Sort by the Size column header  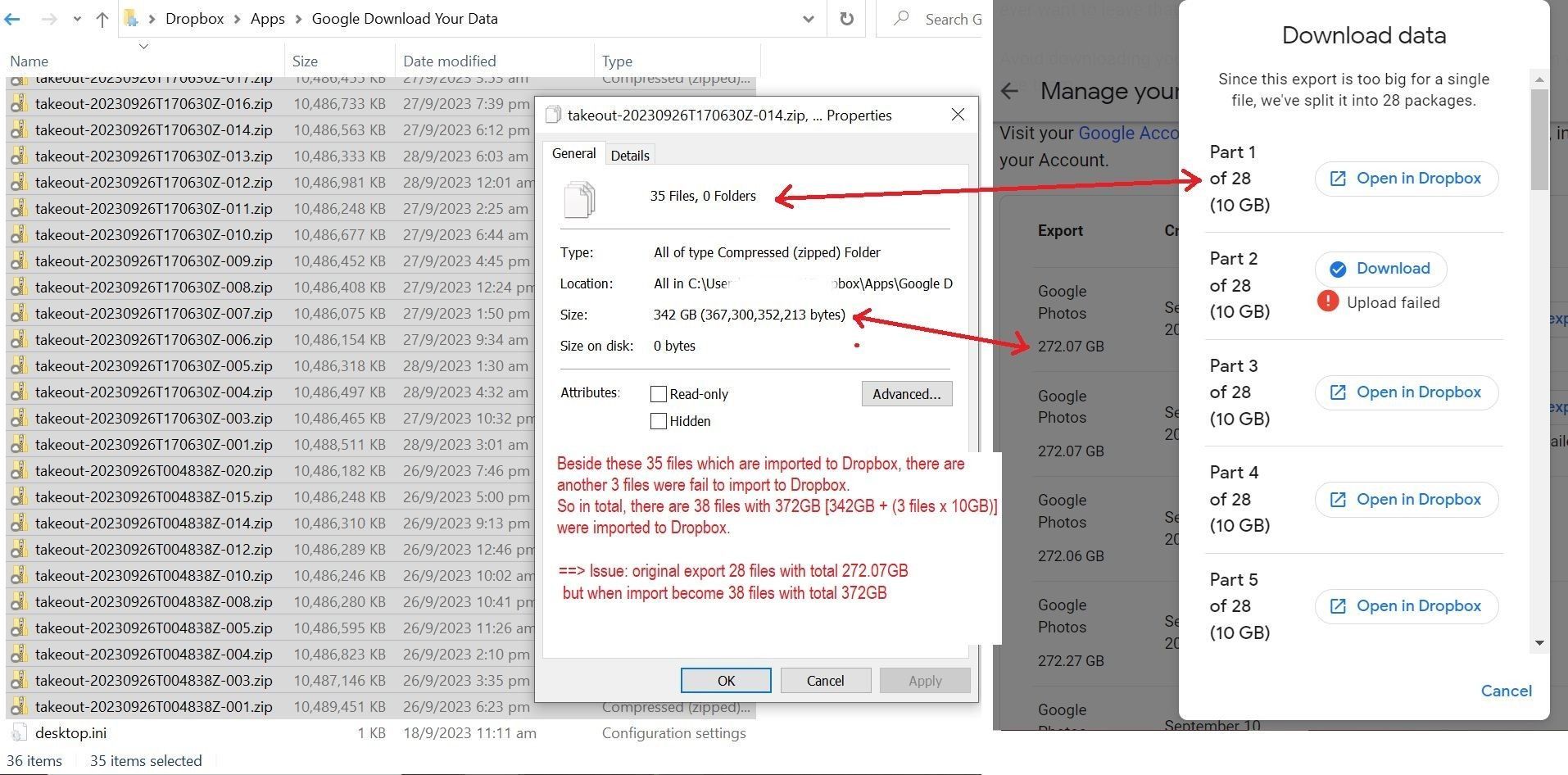click(x=305, y=61)
